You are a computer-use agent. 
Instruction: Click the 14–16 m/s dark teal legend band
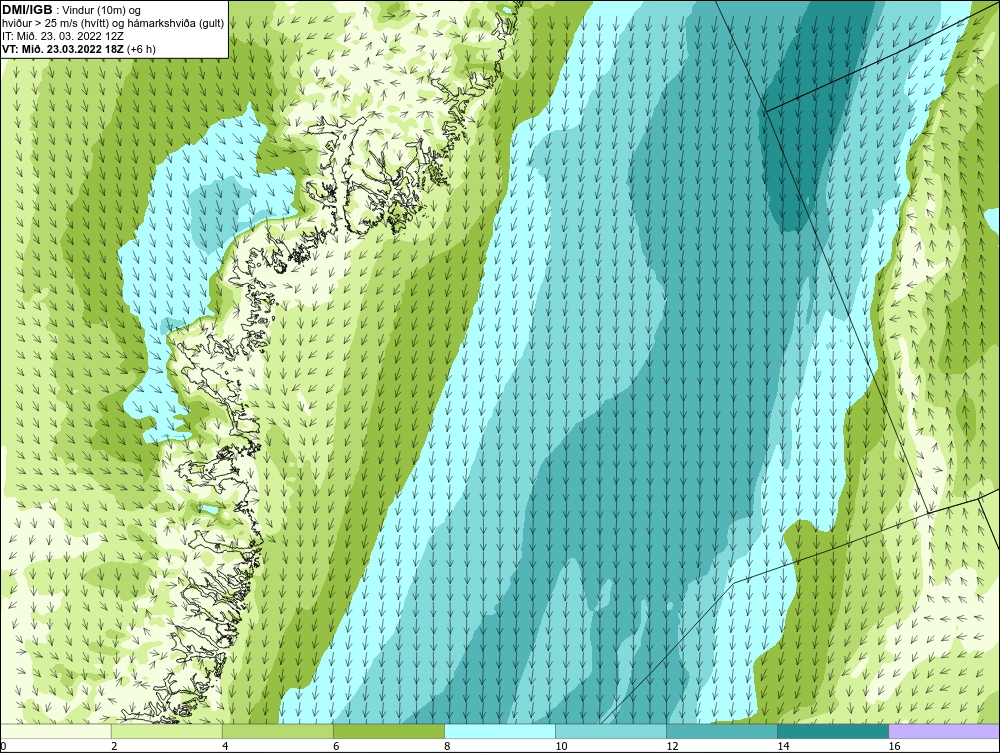(x=833, y=731)
